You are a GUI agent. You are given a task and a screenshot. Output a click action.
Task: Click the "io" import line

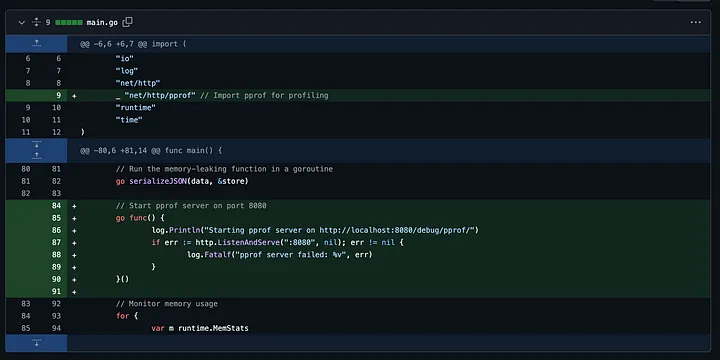pos(124,58)
